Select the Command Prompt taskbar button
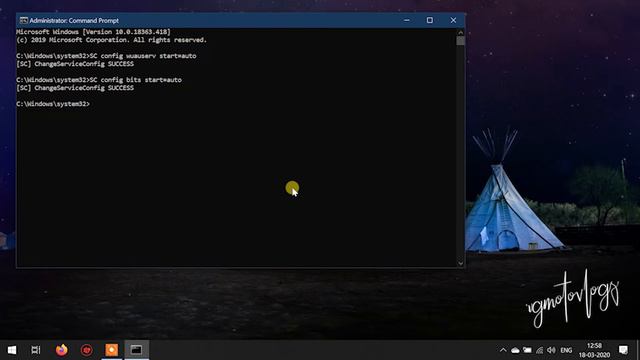Screen dimensions: 640x360 tap(136, 350)
